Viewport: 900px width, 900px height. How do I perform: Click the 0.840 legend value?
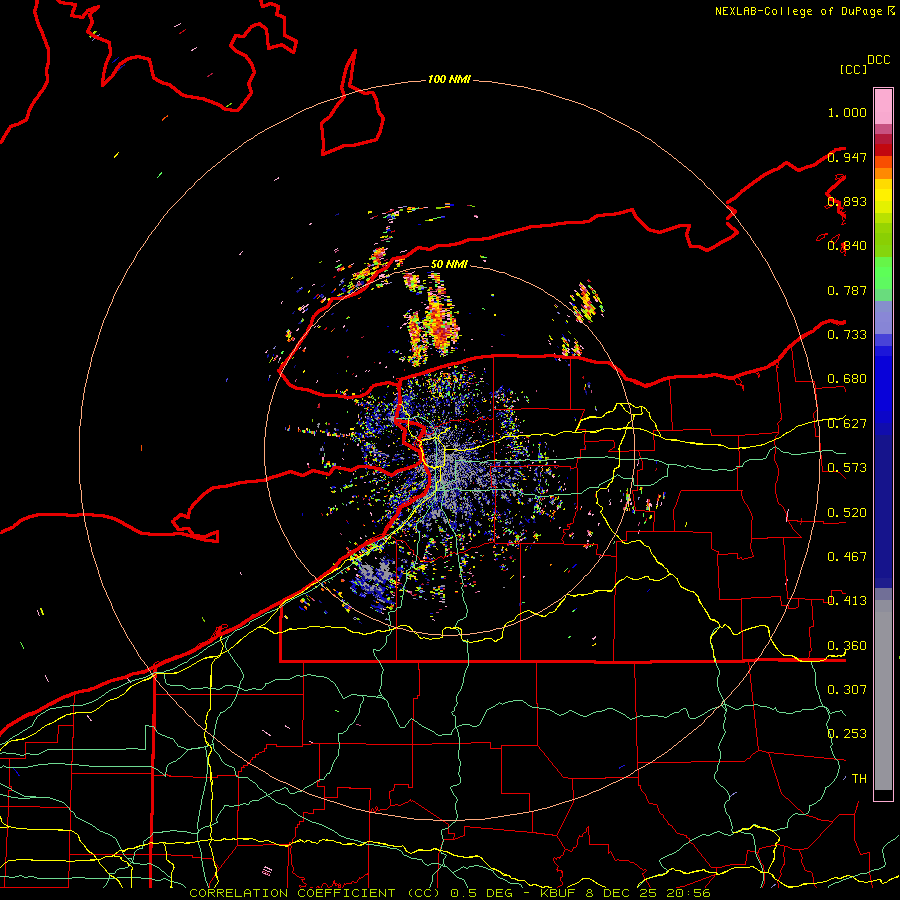point(847,246)
